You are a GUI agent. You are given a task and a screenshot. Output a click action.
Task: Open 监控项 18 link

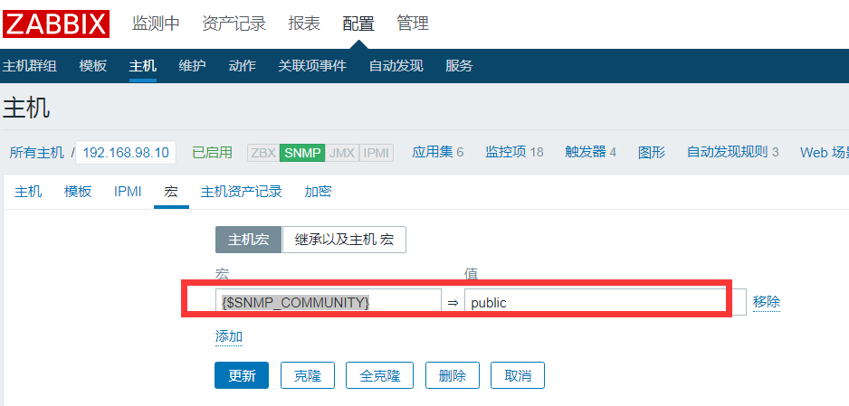[514, 152]
